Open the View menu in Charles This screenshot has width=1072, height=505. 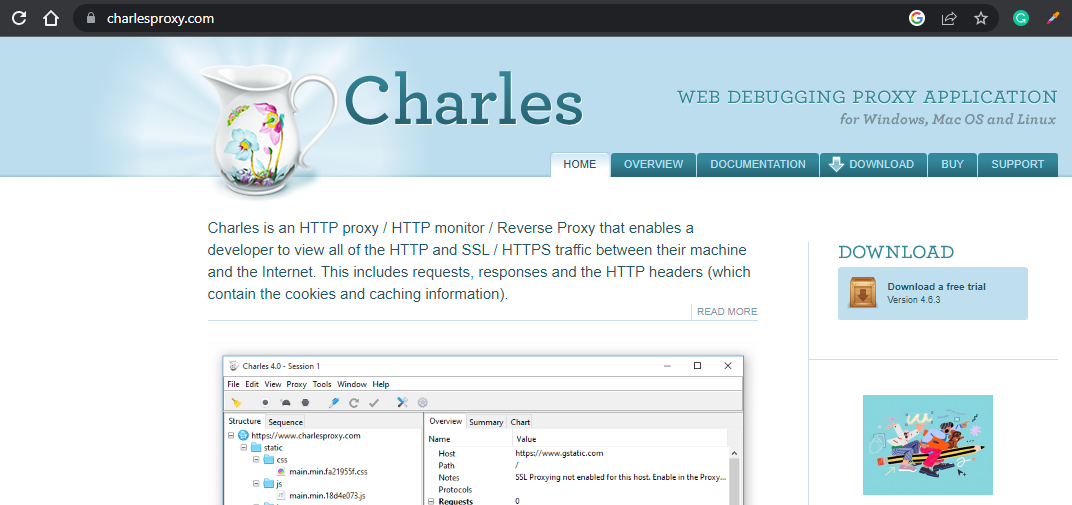(x=273, y=384)
